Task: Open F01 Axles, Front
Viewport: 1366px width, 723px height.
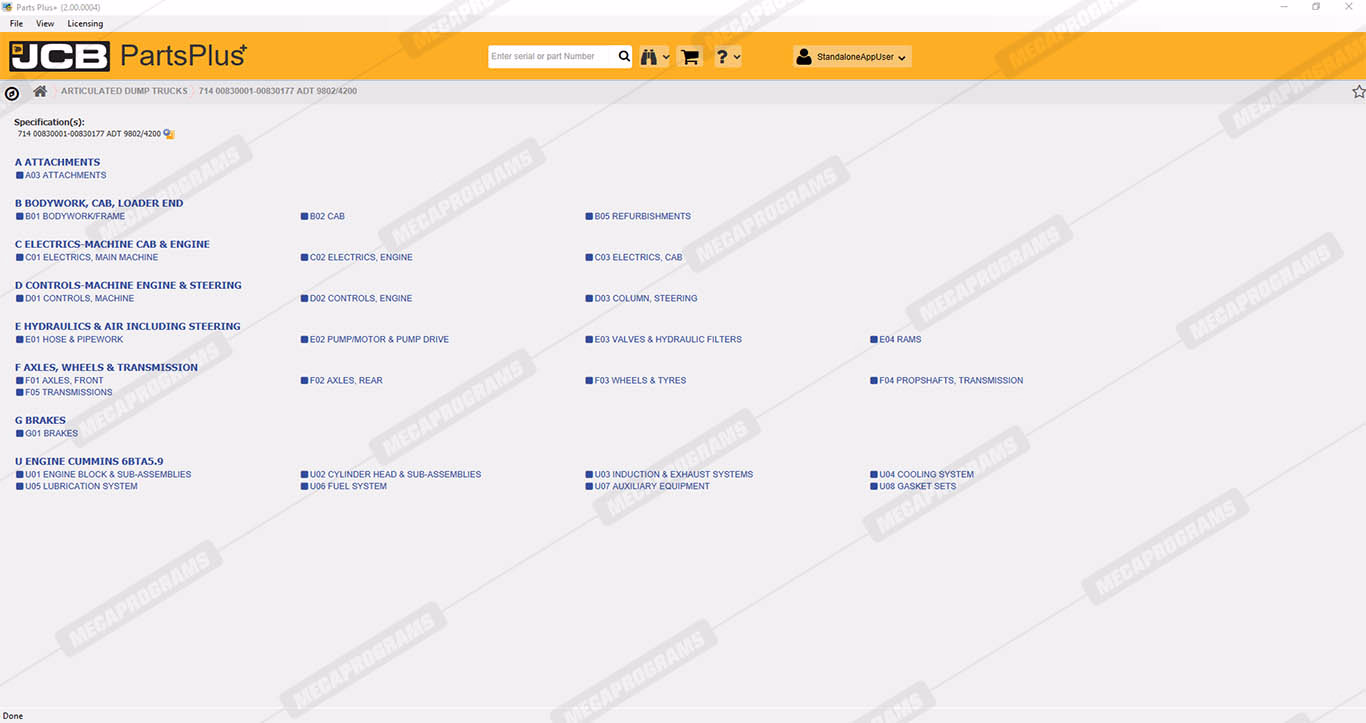Action: click(60, 380)
